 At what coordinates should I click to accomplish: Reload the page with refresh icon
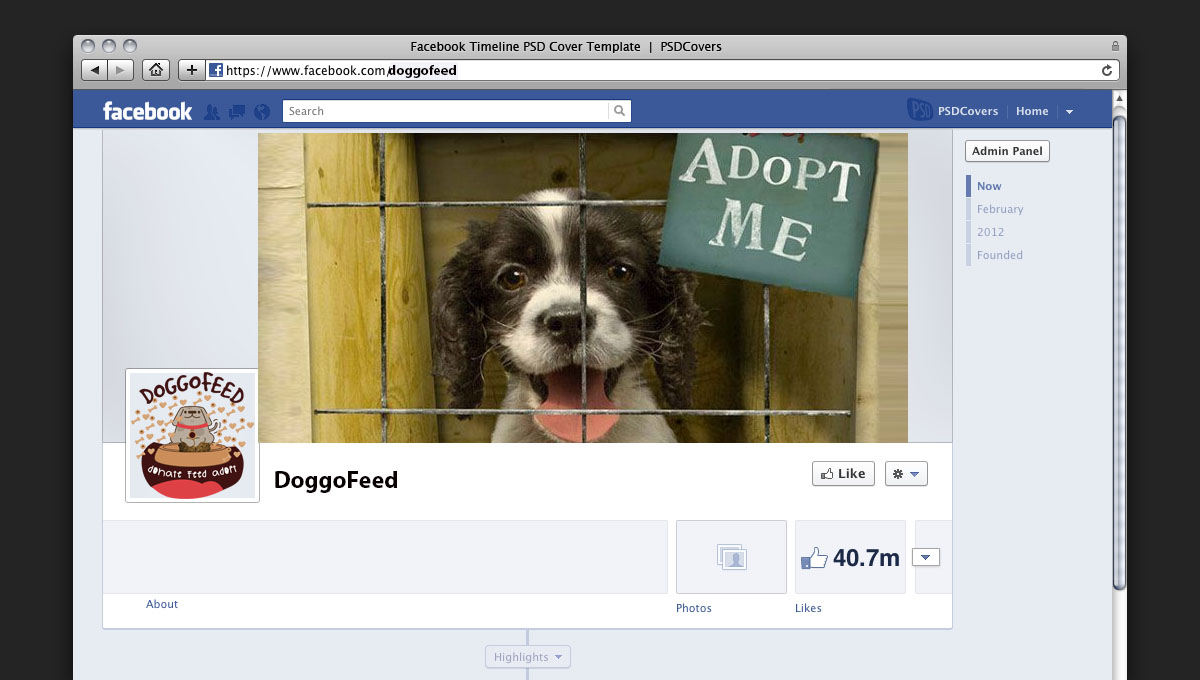point(1106,70)
